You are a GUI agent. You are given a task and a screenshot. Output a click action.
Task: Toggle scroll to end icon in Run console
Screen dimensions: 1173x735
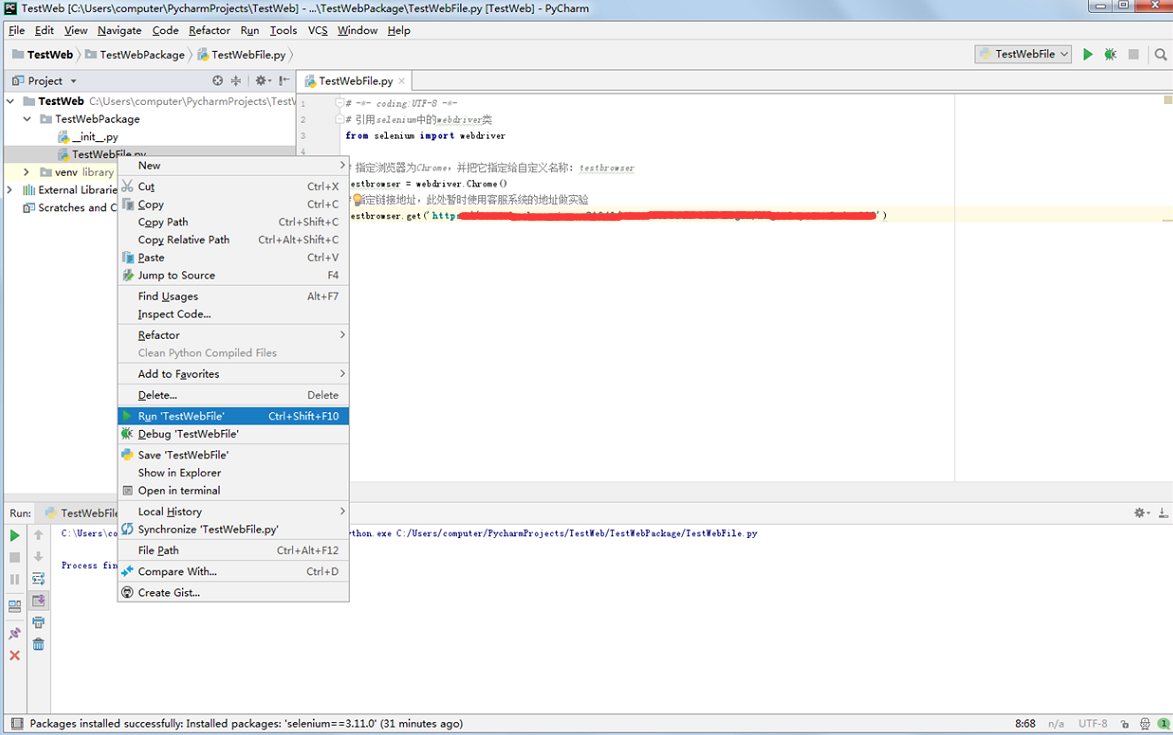pos(38,601)
